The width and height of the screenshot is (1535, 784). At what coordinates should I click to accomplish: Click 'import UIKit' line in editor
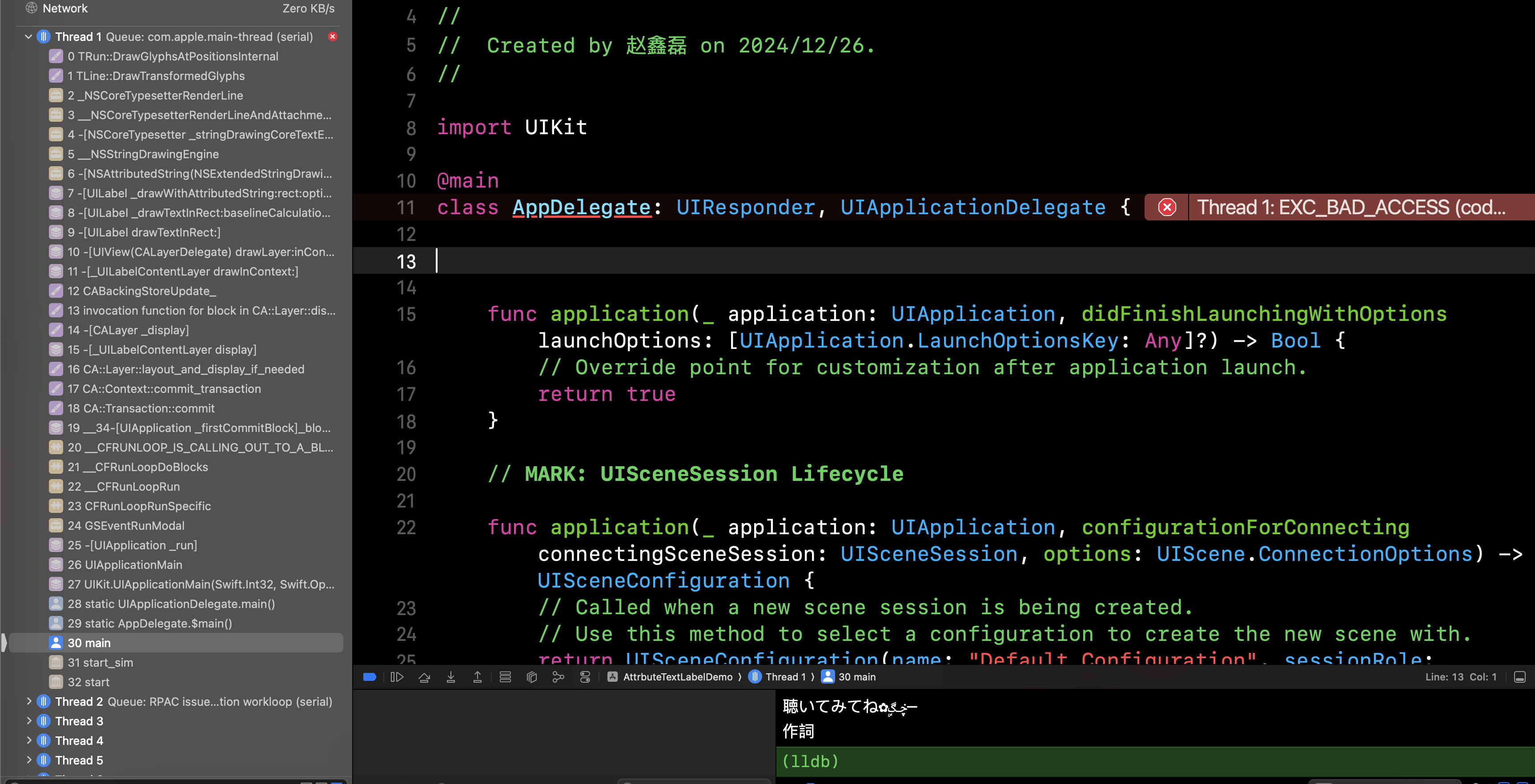512,128
